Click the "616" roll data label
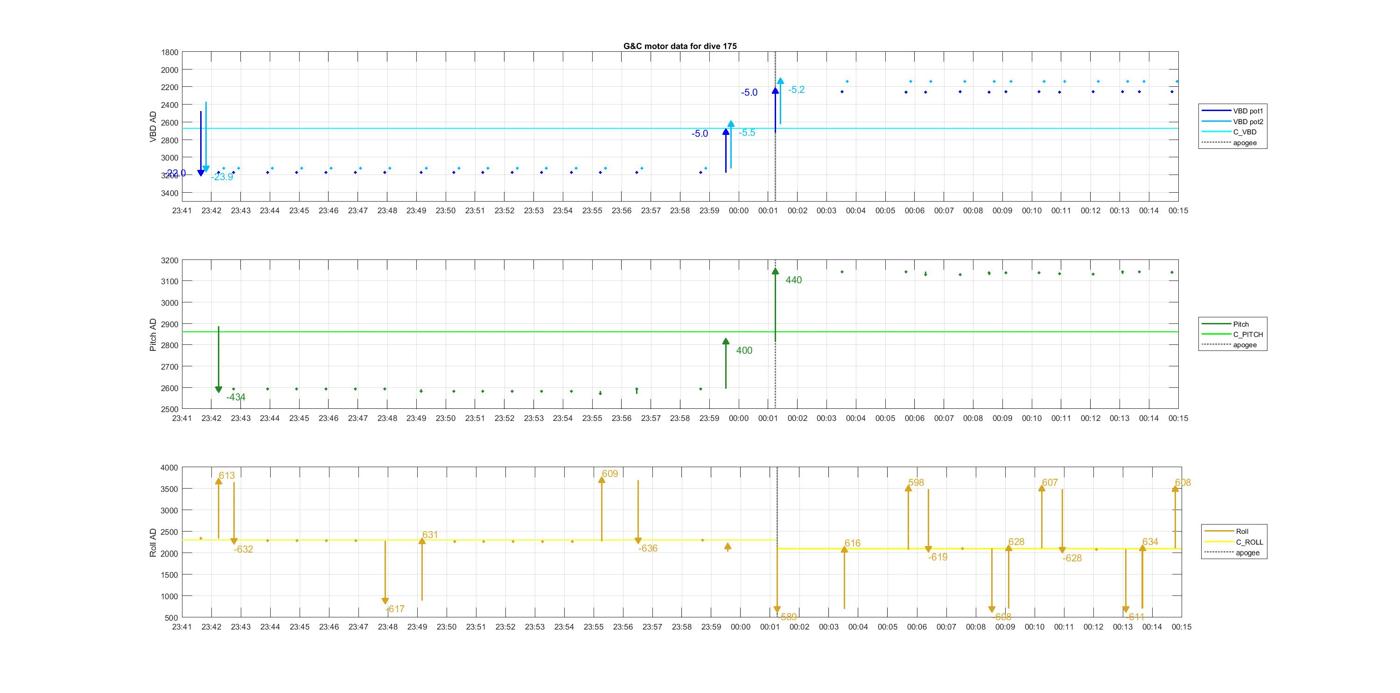 point(852,544)
